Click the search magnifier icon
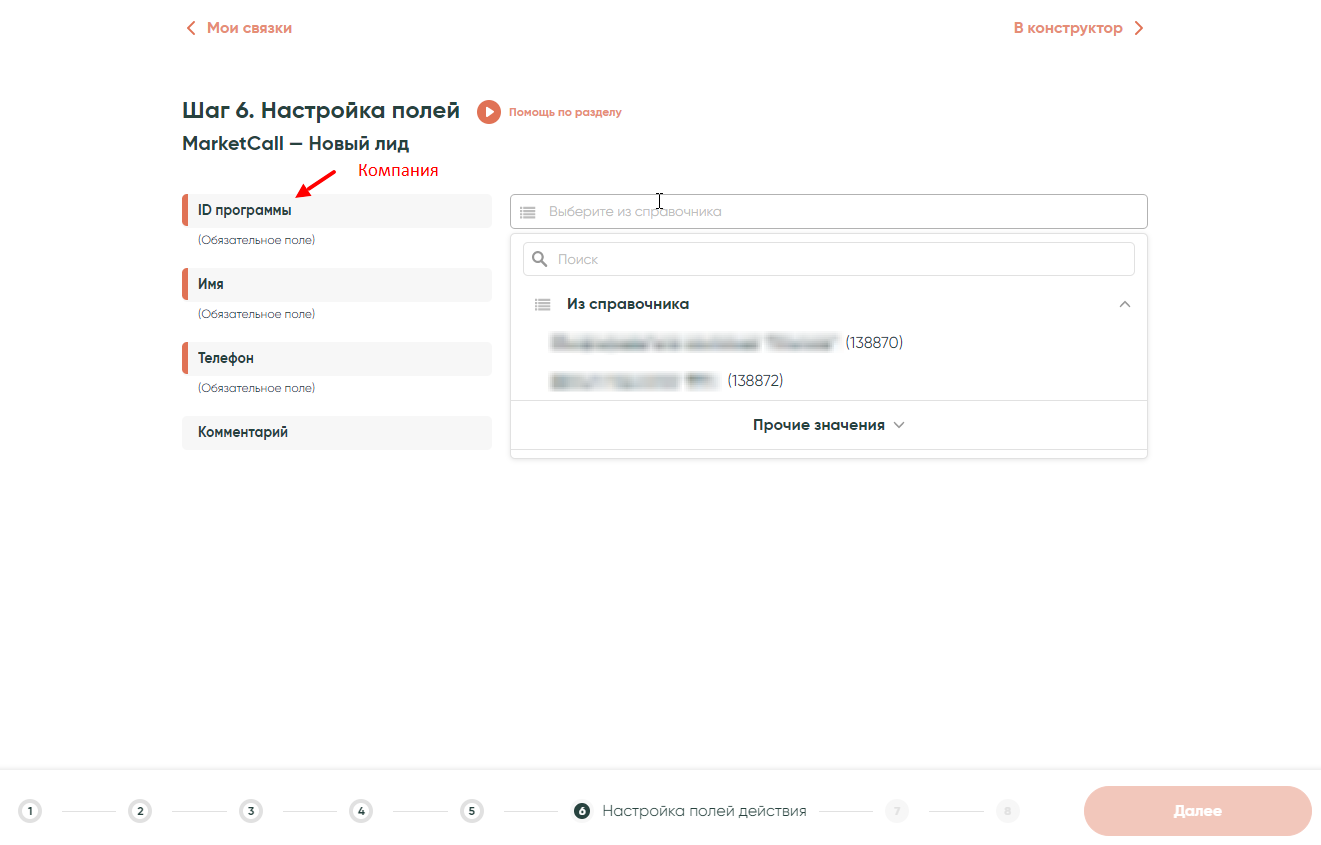 tap(540, 259)
